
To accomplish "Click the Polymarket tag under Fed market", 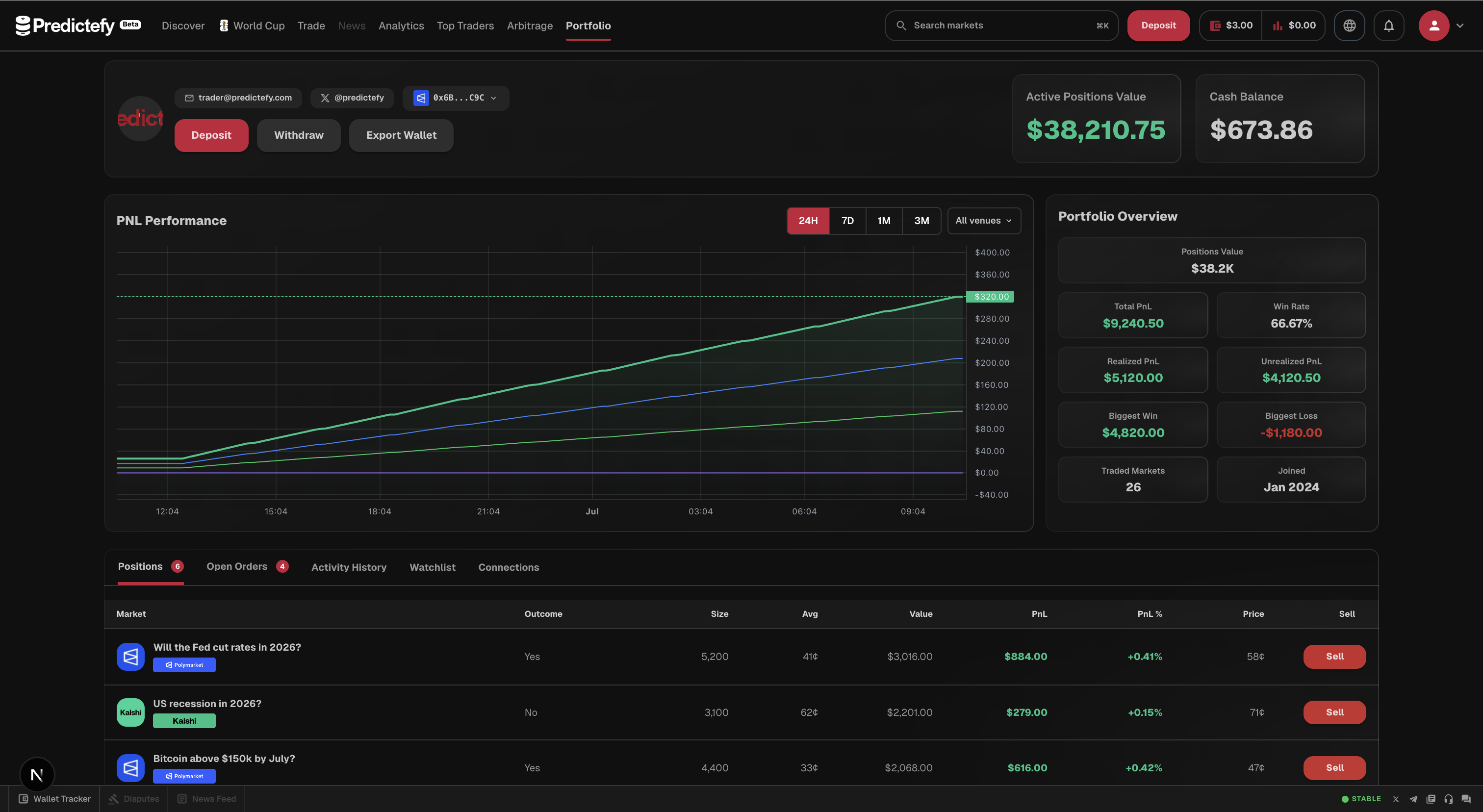I will 184,665.
